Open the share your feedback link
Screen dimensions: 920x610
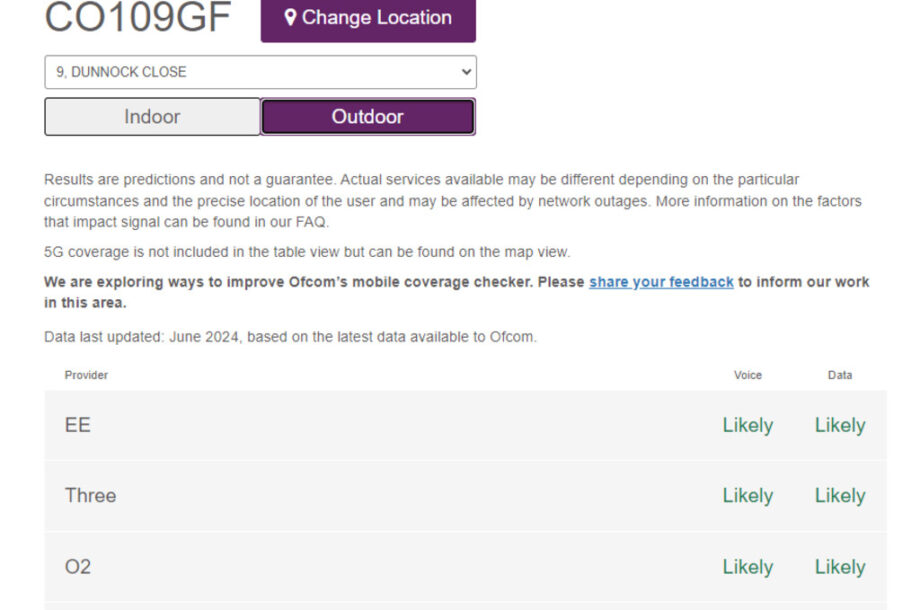tap(661, 282)
